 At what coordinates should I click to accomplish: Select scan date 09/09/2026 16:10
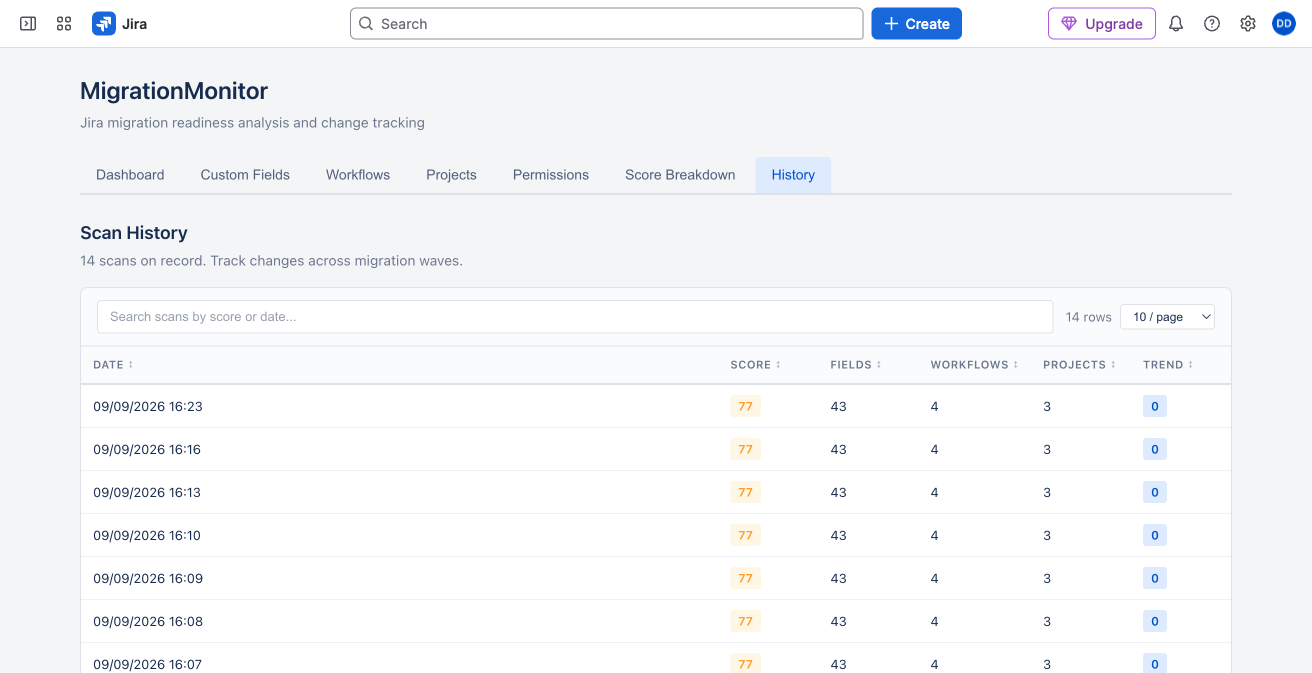coord(147,536)
